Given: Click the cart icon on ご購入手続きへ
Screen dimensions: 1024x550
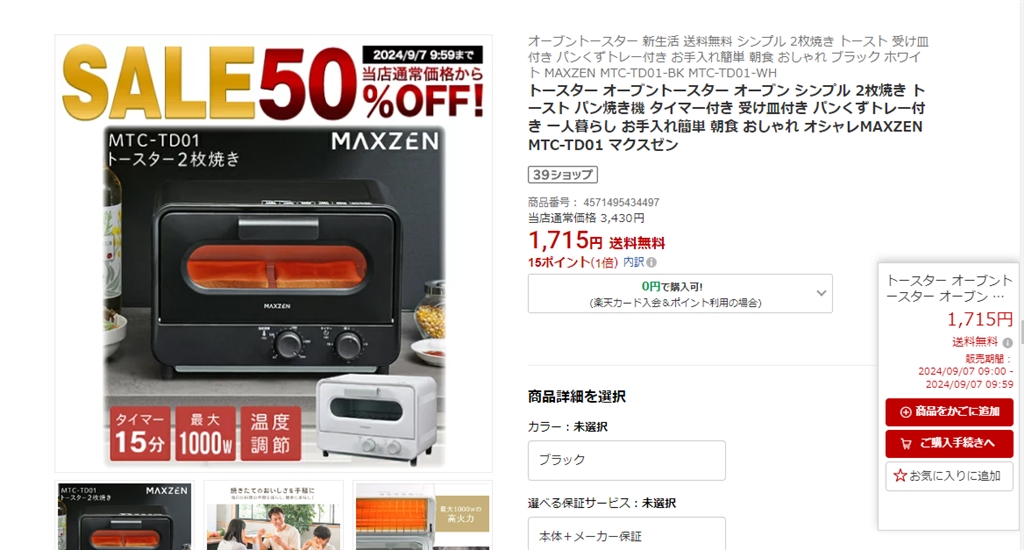Looking at the screenshot, I should pyautogui.click(x=906, y=444).
